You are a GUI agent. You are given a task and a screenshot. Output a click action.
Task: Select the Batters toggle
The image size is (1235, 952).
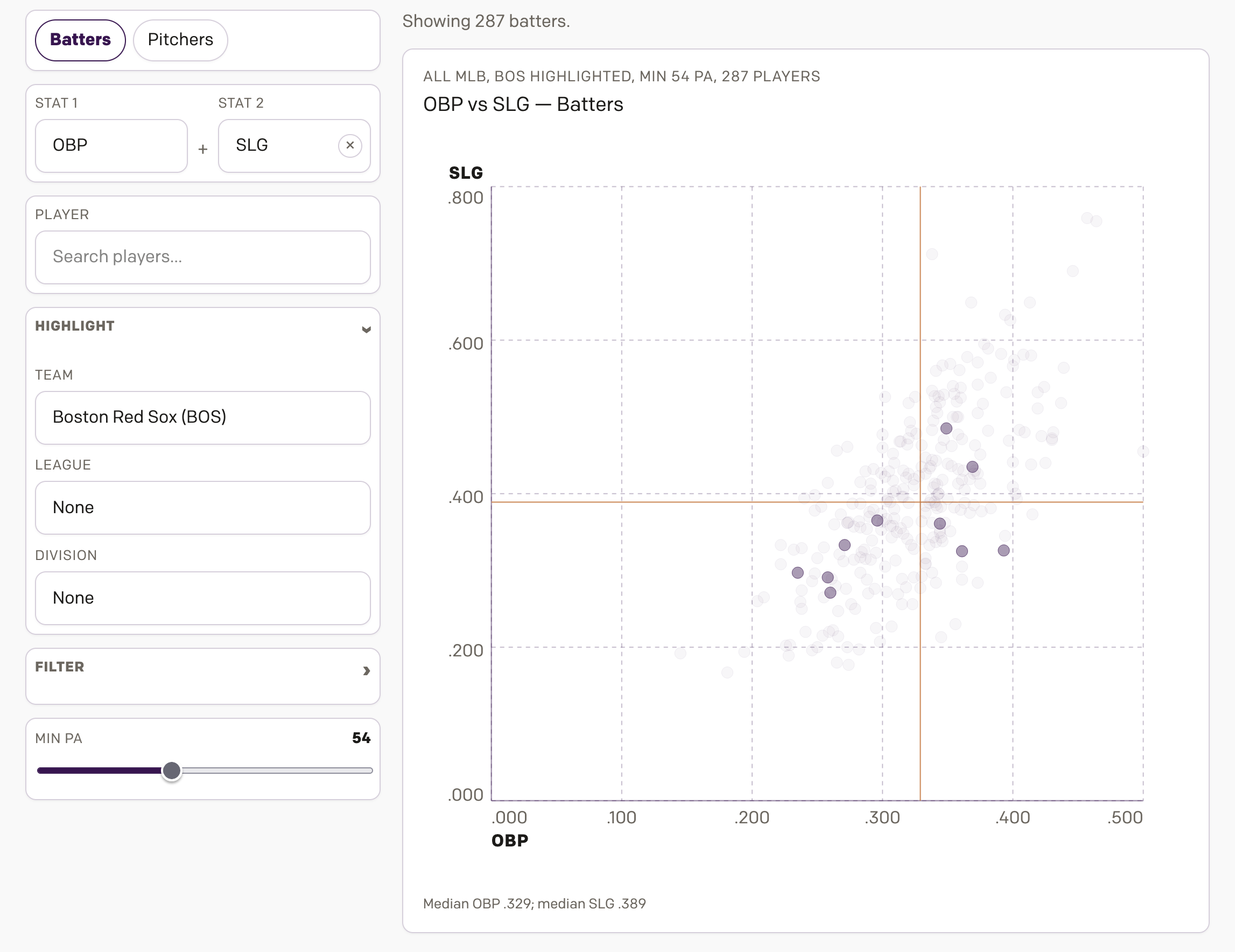click(x=80, y=40)
